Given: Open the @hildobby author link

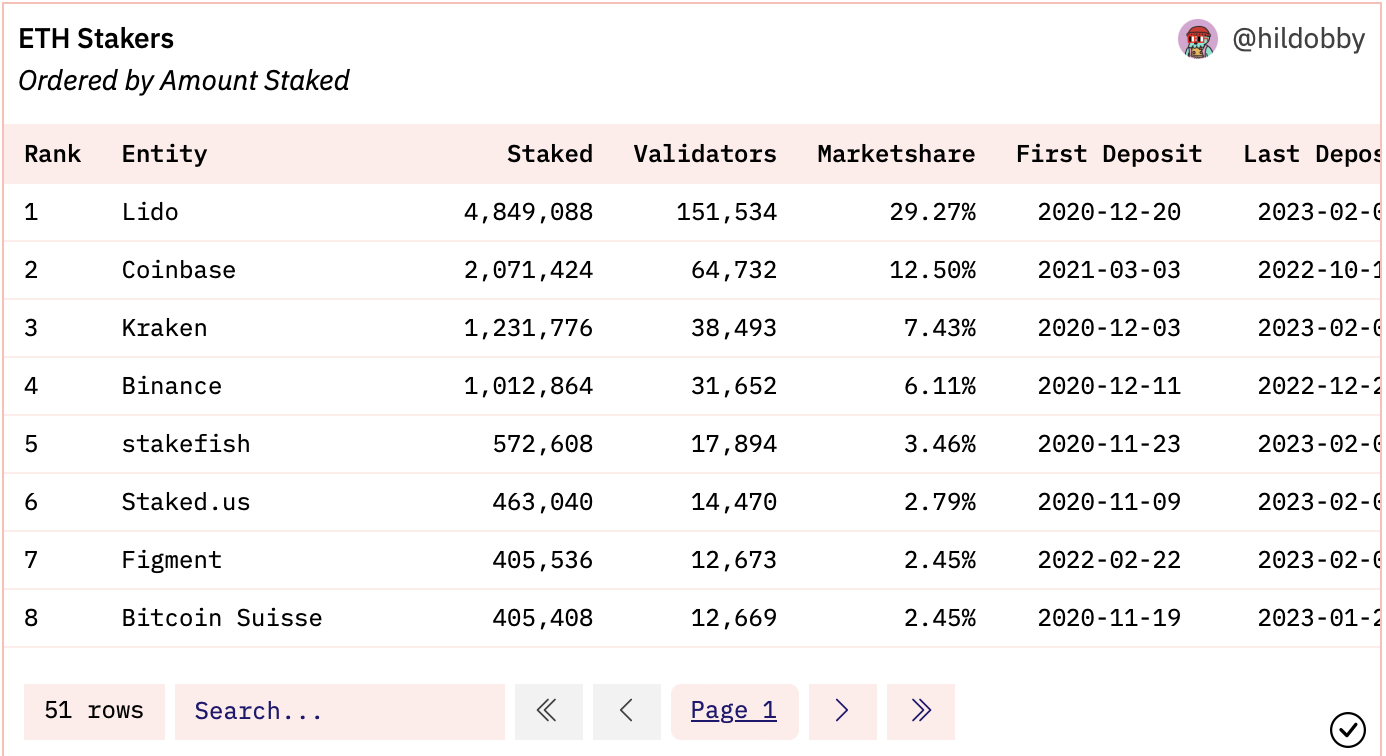Looking at the screenshot, I should pos(1299,39).
